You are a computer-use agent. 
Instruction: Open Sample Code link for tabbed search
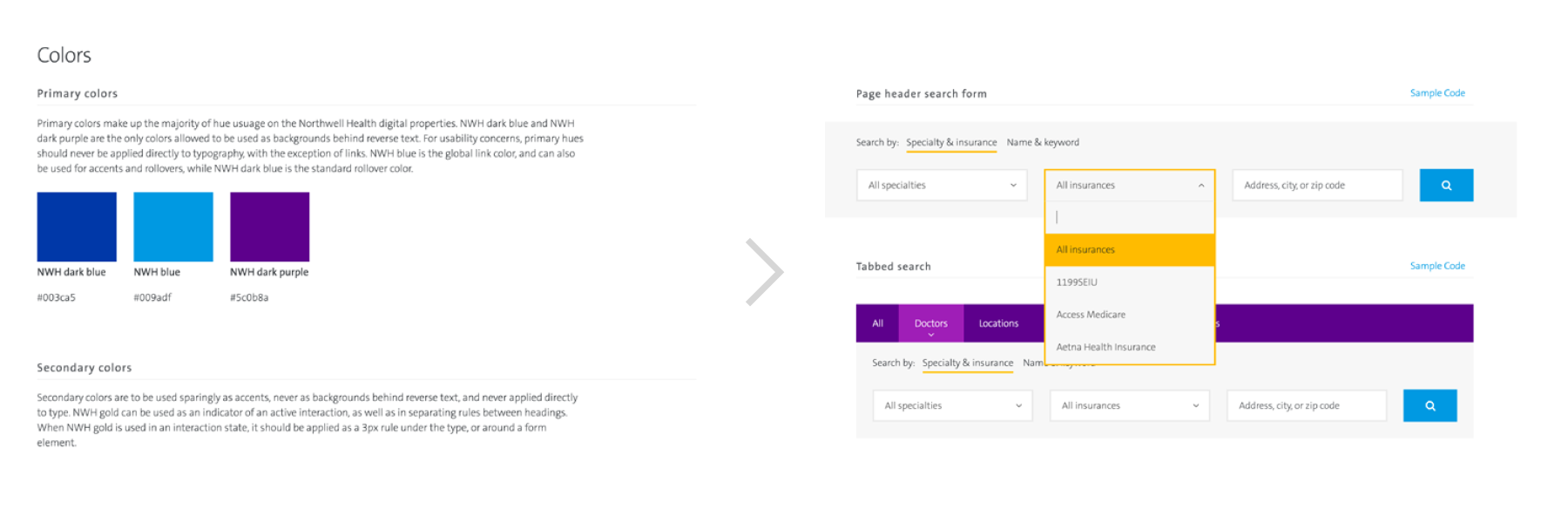pyautogui.click(x=1437, y=266)
